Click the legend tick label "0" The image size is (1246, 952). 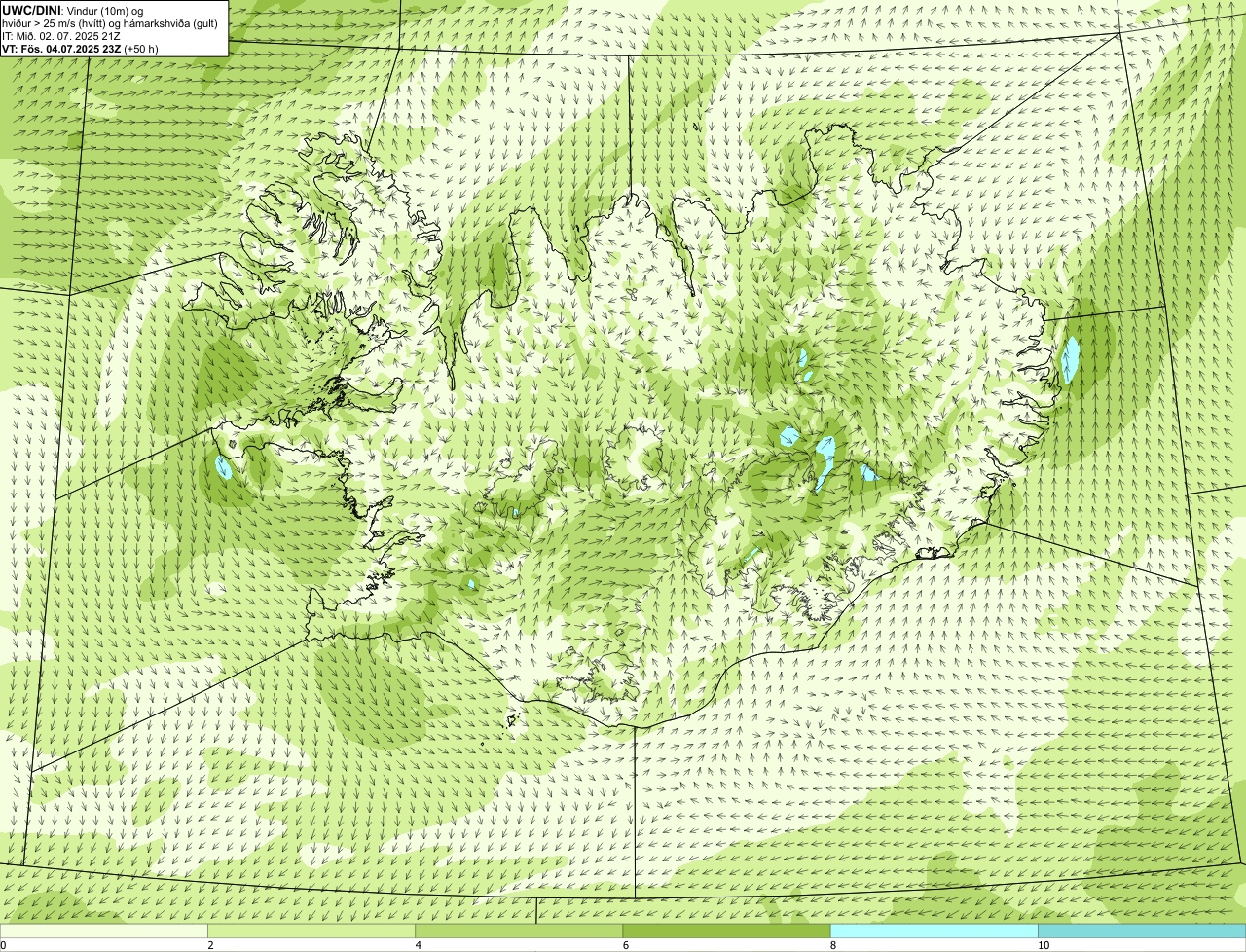pyautogui.click(x=3, y=945)
